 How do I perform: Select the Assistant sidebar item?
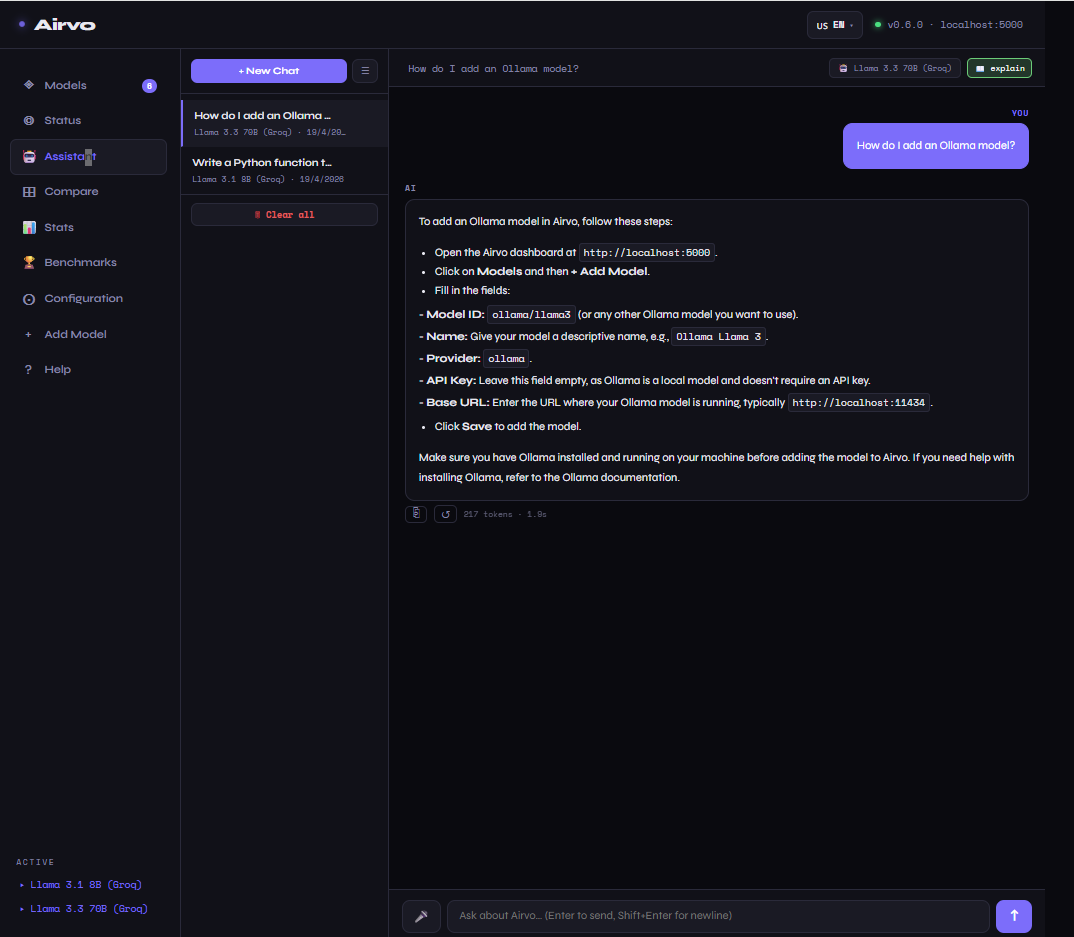pyautogui.click(x=88, y=157)
